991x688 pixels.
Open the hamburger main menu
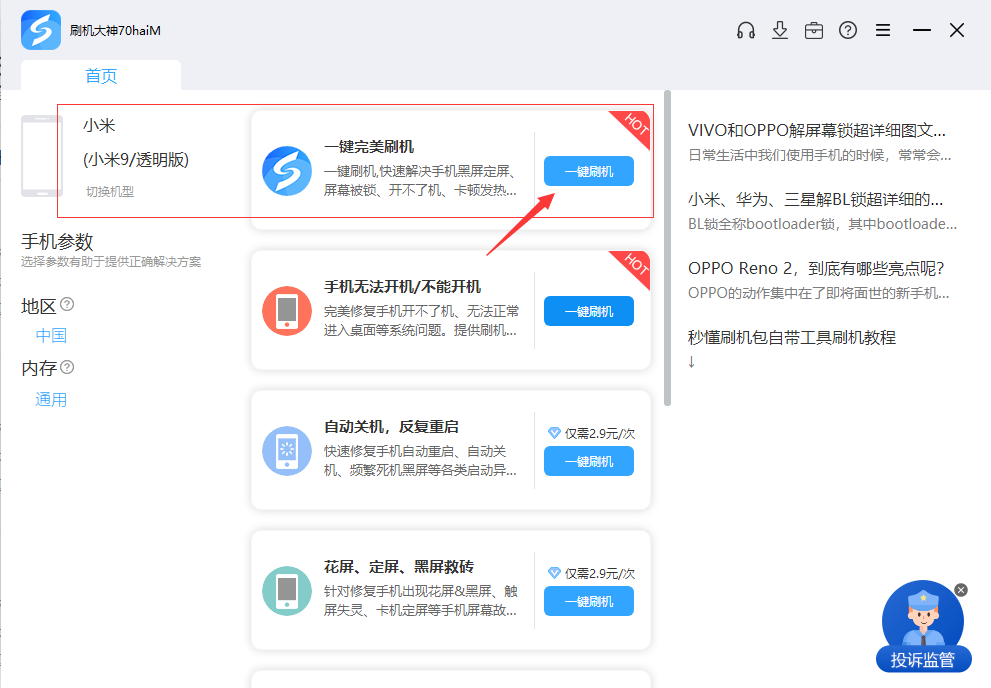(883, 30)
